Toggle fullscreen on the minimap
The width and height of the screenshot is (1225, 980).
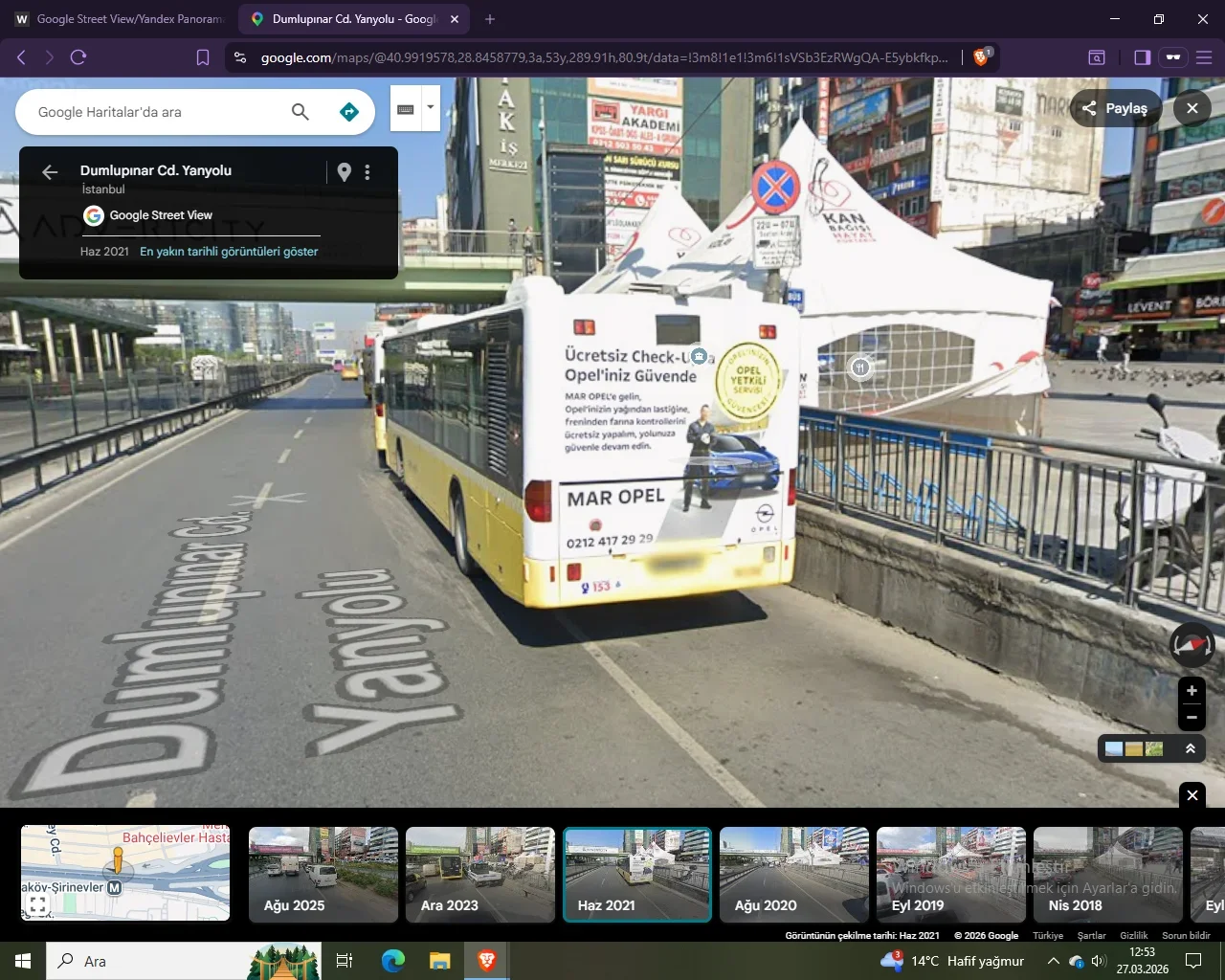(38, 903)
